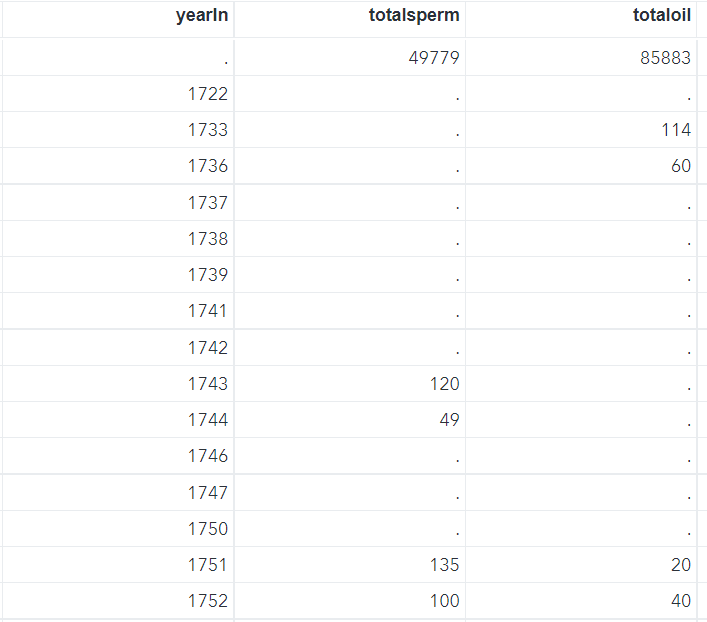Select the totalsperm cell showing 49779
Image resolution: width=707 pixels, height=622 pixels.
(434, 58)
